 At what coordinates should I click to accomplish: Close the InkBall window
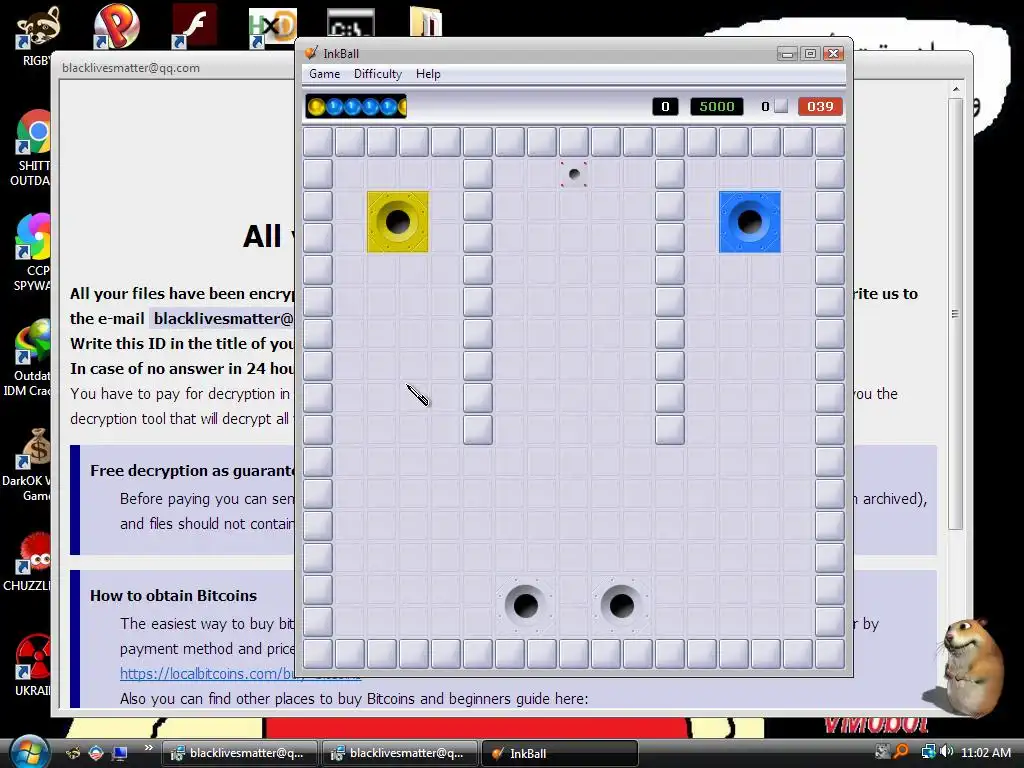click(x=833, y=54)
